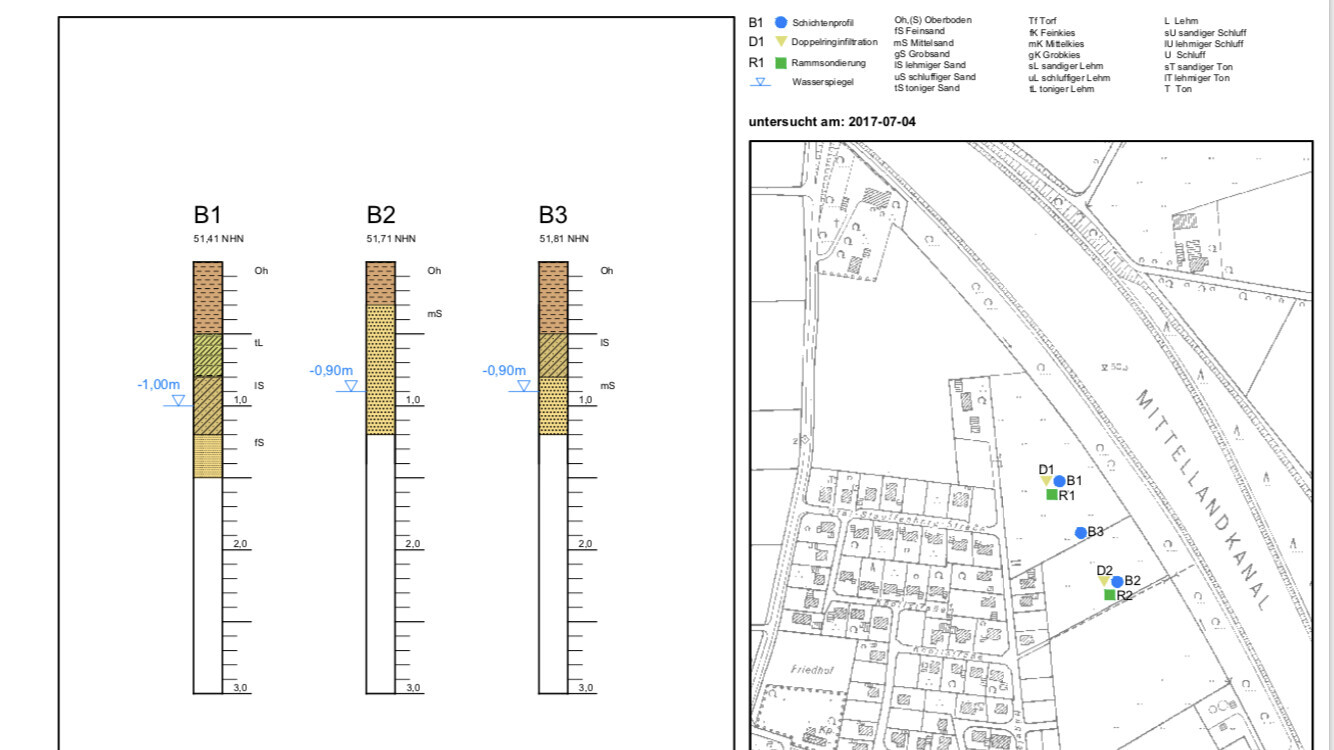Click the B2 profile heading

tap(380, 215)
